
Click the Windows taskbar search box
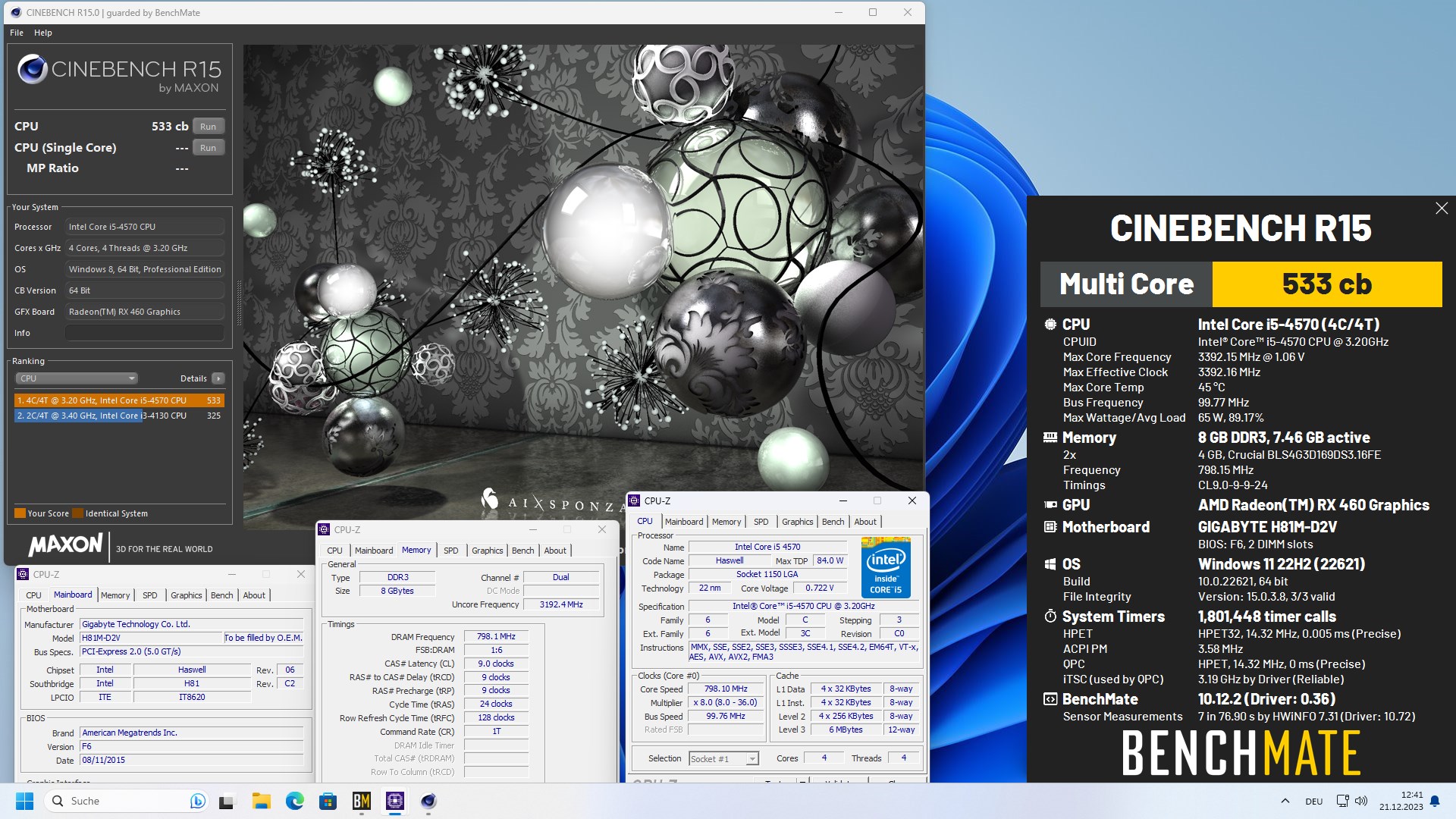point(127,801)
